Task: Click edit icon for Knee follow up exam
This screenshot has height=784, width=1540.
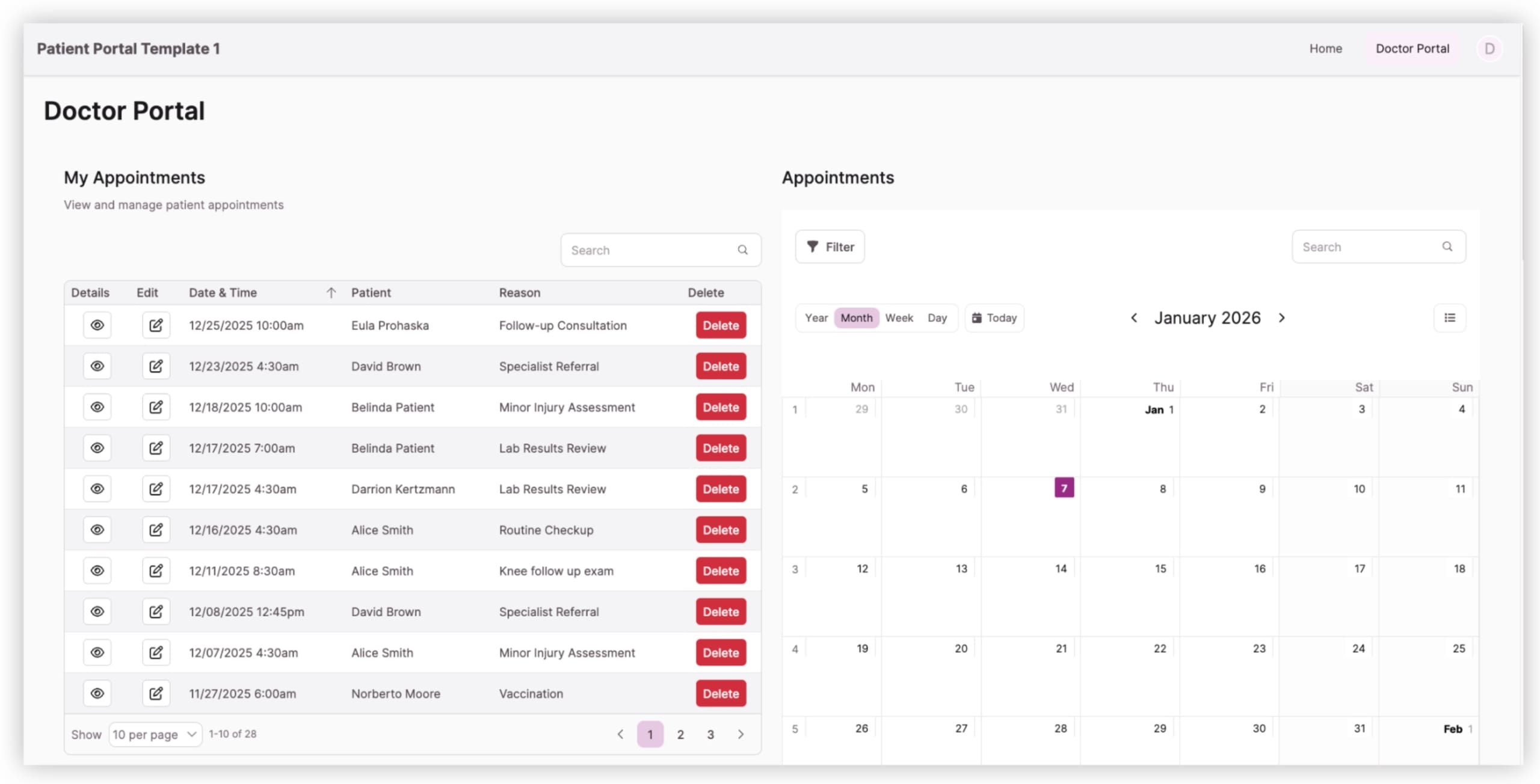Action: pos(156,571)
